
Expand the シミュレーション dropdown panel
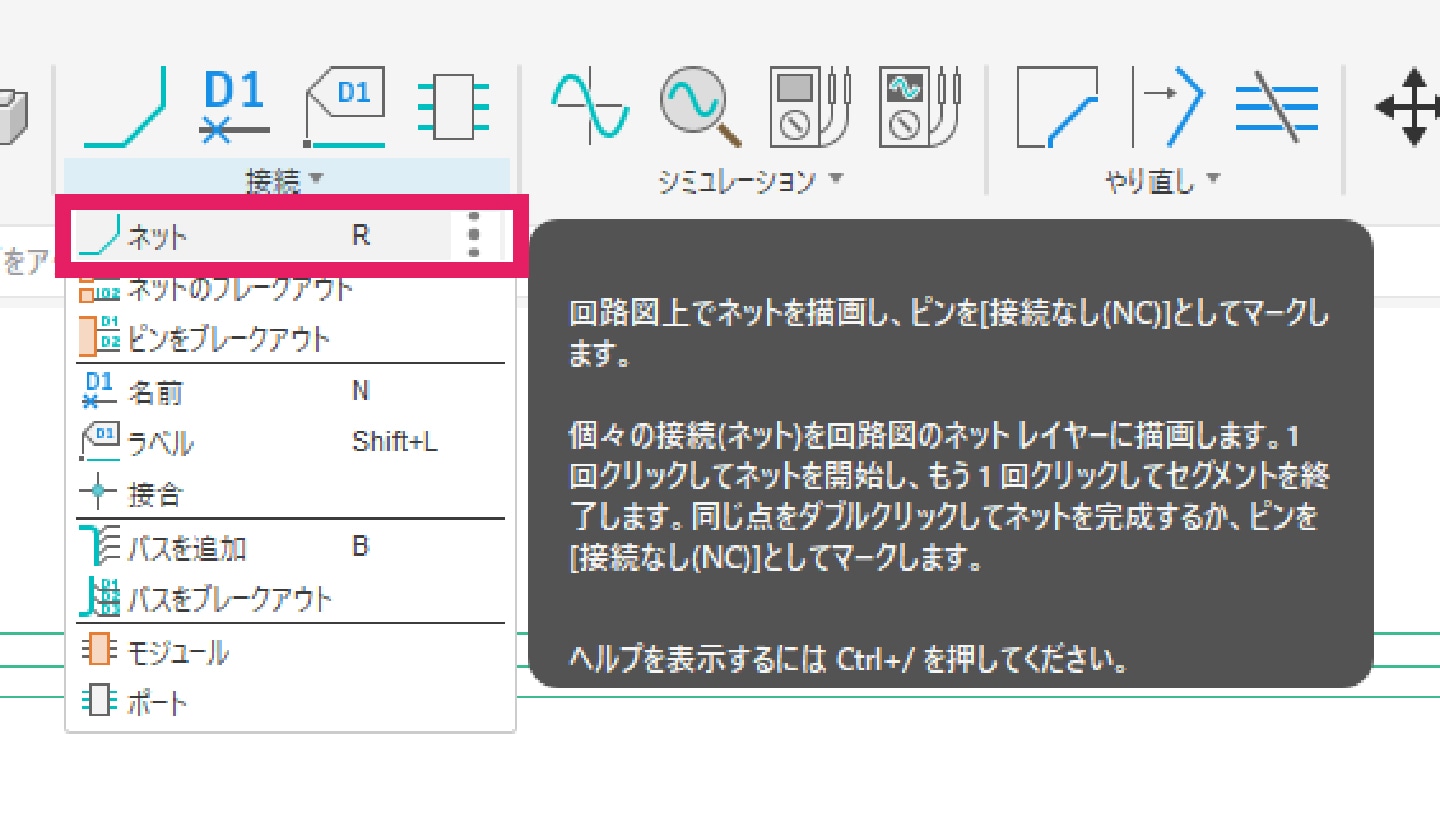pyautogui.click(x=750, y=181)
